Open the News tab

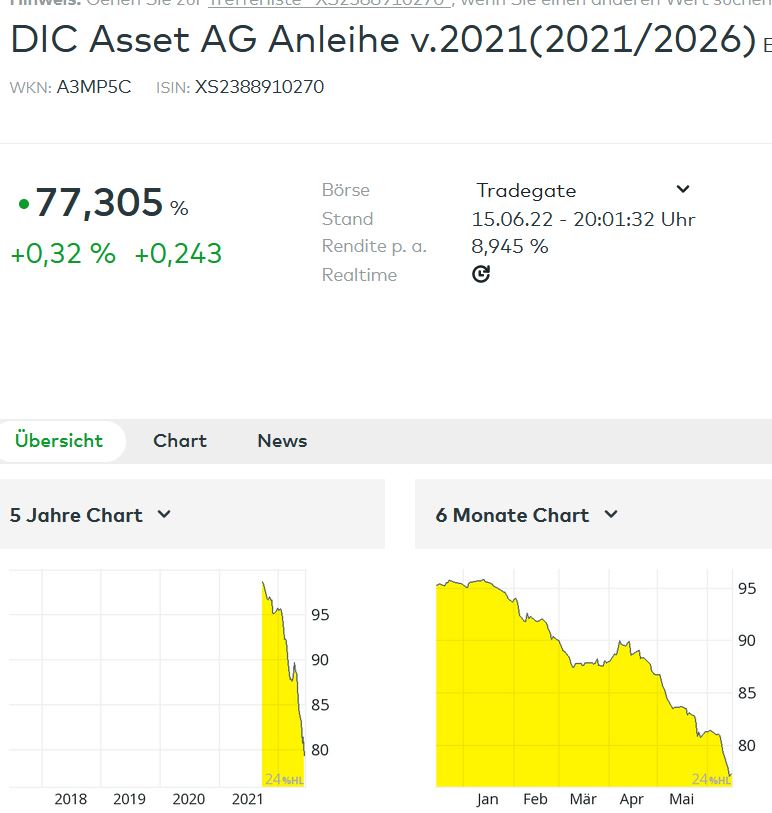point(281,441)
